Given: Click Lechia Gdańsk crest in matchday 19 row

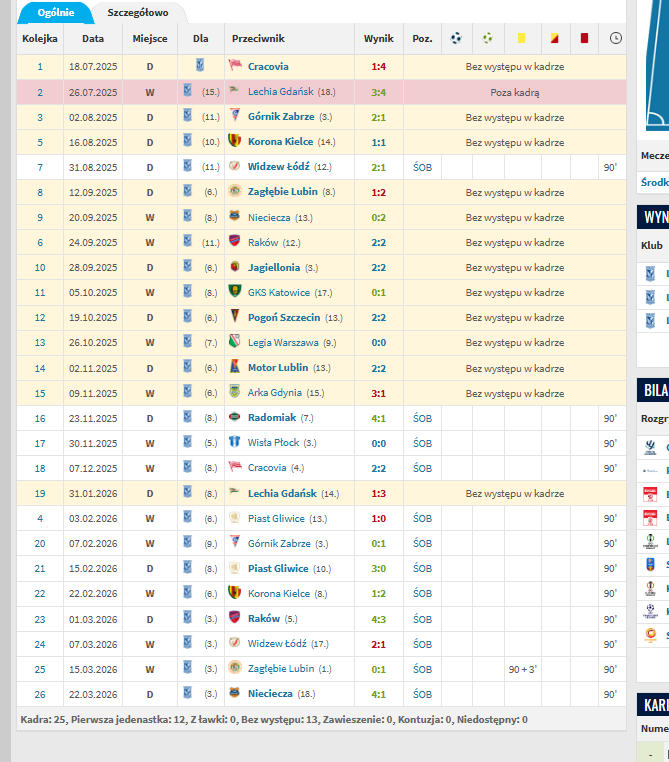Looking at the screenshot, I should click(235, 492).
